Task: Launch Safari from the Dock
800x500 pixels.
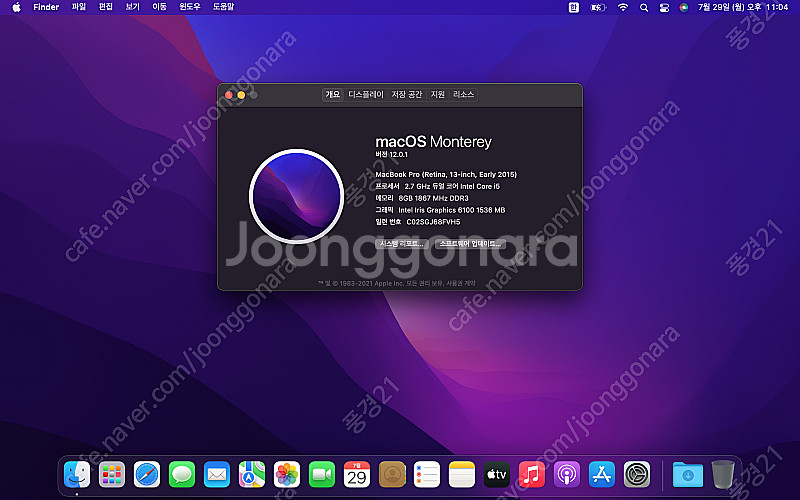Action: [147, 474]
